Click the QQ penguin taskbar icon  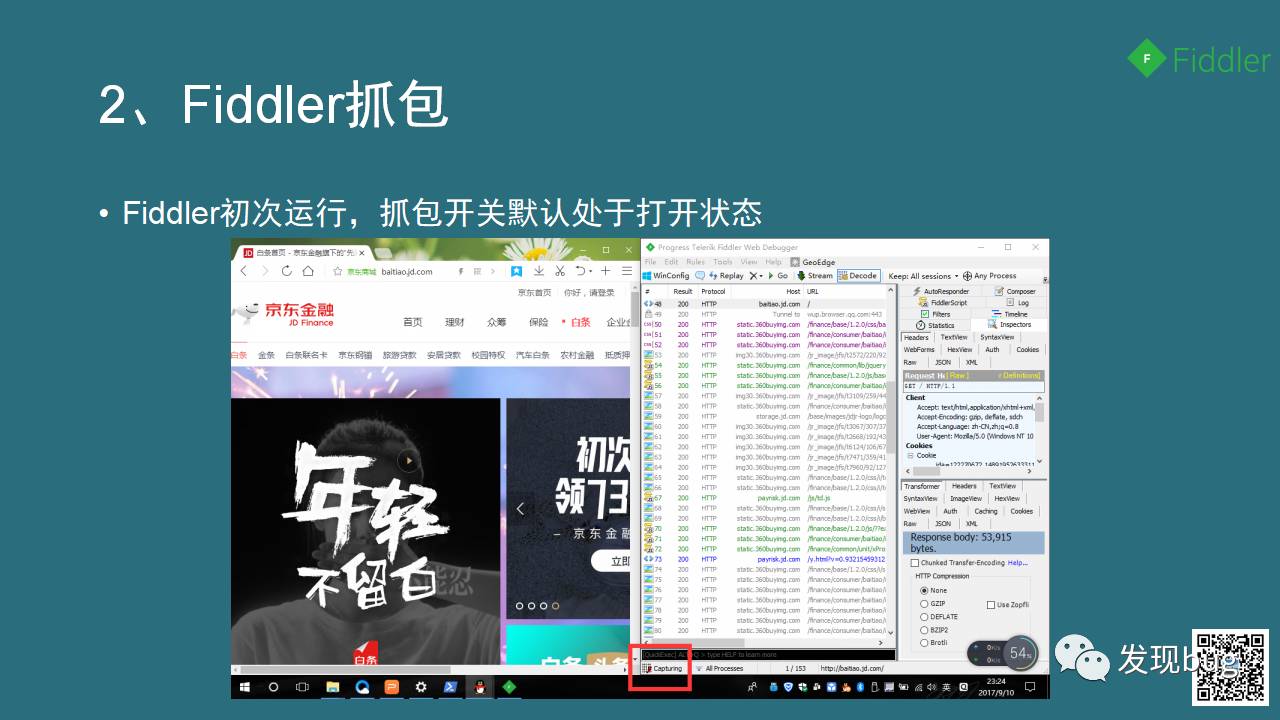(480, 687)
